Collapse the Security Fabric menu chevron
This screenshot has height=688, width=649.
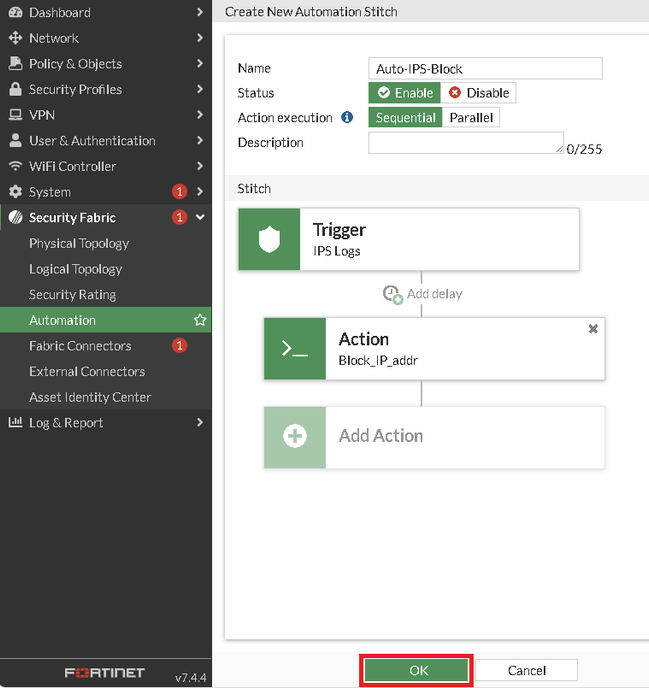click(x=200, y=217)
